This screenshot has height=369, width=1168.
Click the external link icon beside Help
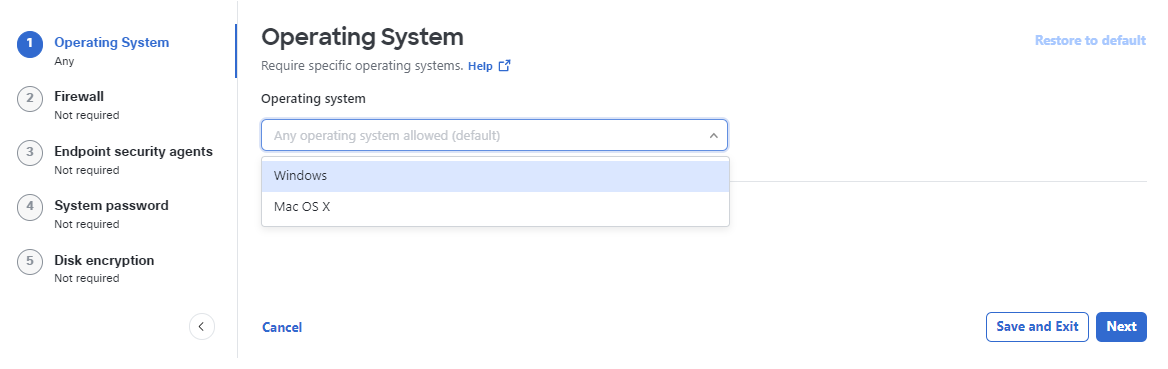click(x=504, y=66)
